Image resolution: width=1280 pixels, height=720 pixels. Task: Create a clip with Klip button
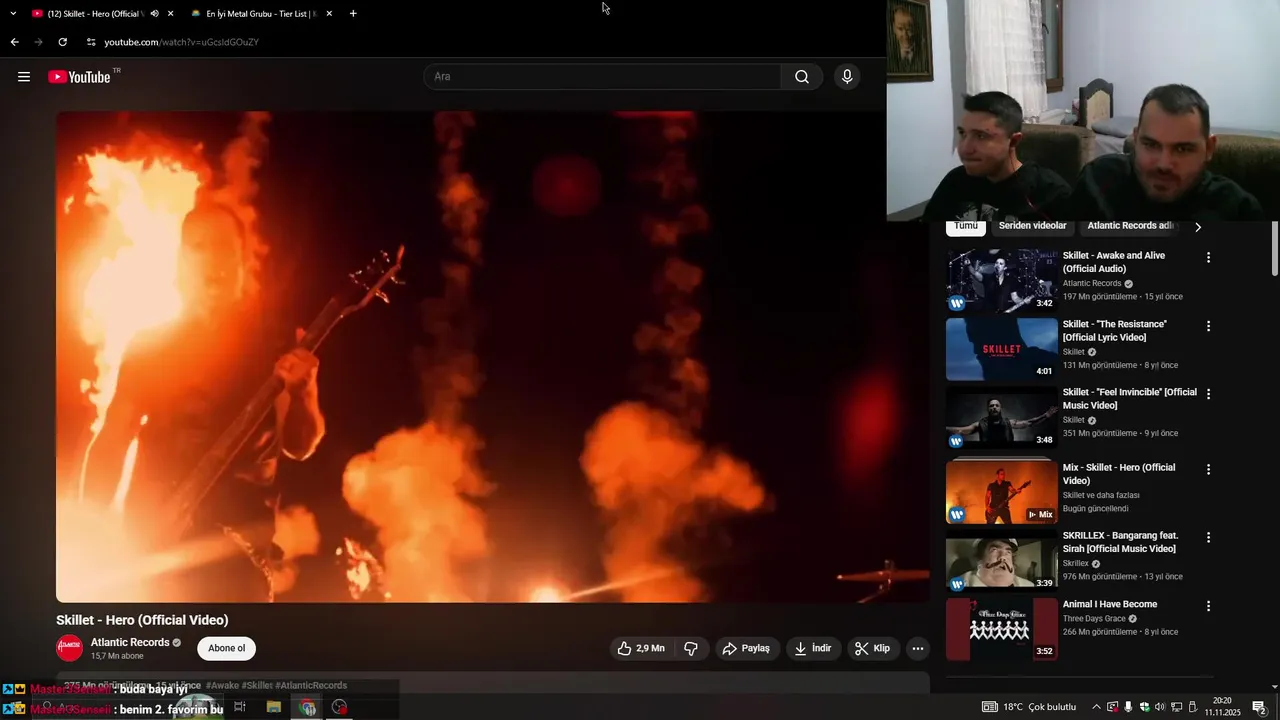(x=872, y=648)
